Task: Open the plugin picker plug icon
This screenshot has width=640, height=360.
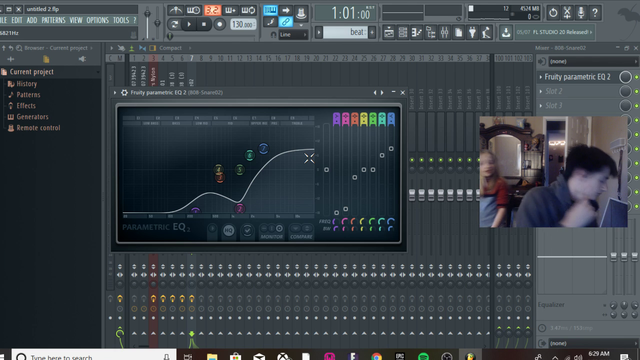Action: click(x=472, y=33)
